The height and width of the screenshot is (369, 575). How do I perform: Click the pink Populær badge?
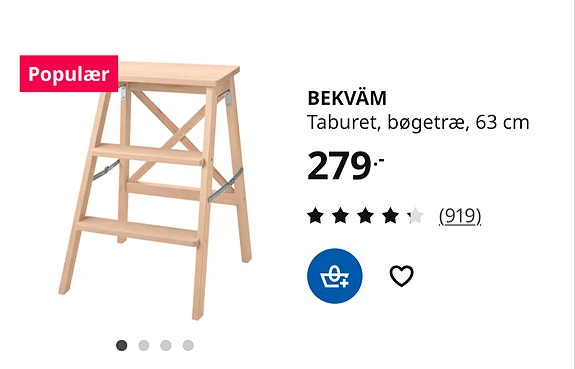(x=69, y=74)
